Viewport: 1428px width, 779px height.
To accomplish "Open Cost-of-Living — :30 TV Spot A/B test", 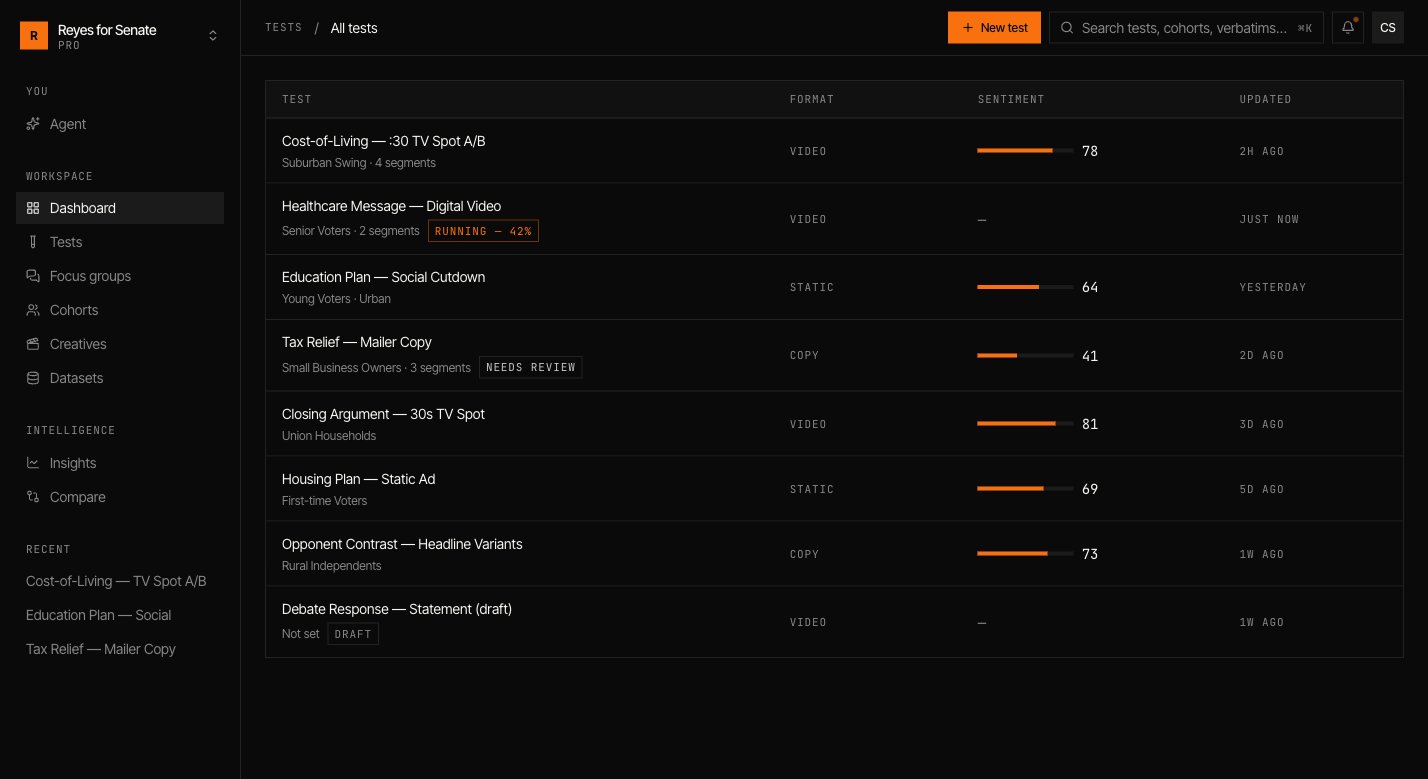I will click(383, 141).
